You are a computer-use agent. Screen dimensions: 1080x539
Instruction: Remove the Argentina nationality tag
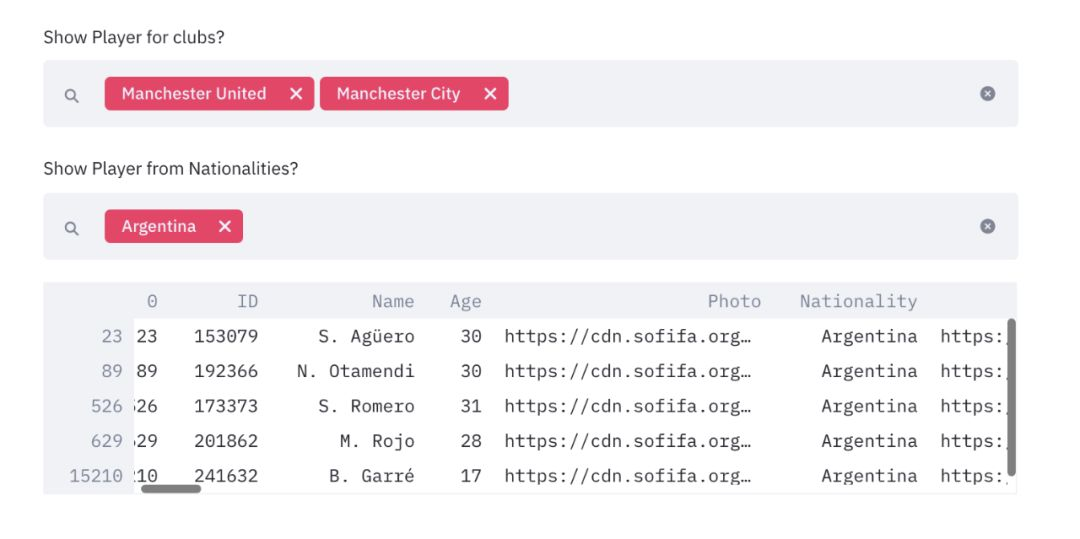(225, 227)
